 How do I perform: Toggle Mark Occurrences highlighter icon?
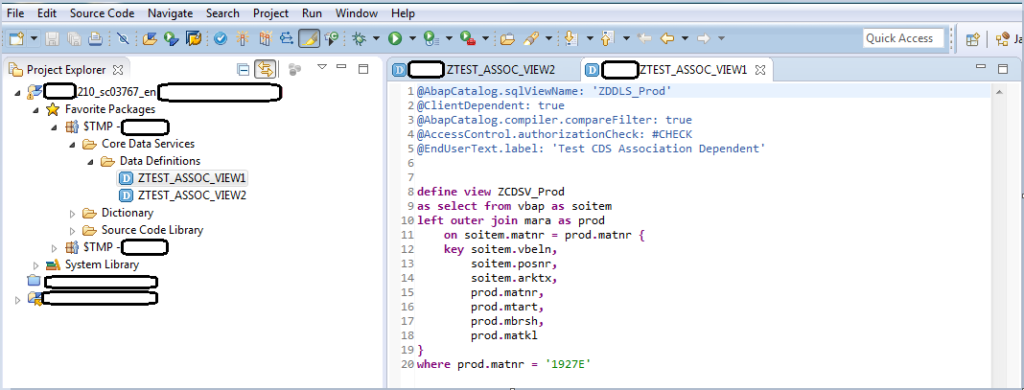point(309,39)
